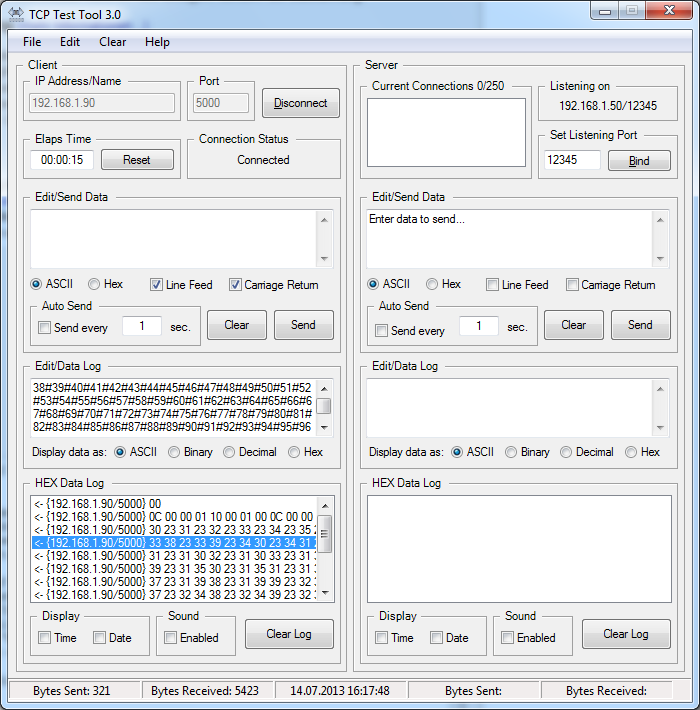Select highlighted HEX row starting 33 38 23
700x710 pixels.
(174, 542)
